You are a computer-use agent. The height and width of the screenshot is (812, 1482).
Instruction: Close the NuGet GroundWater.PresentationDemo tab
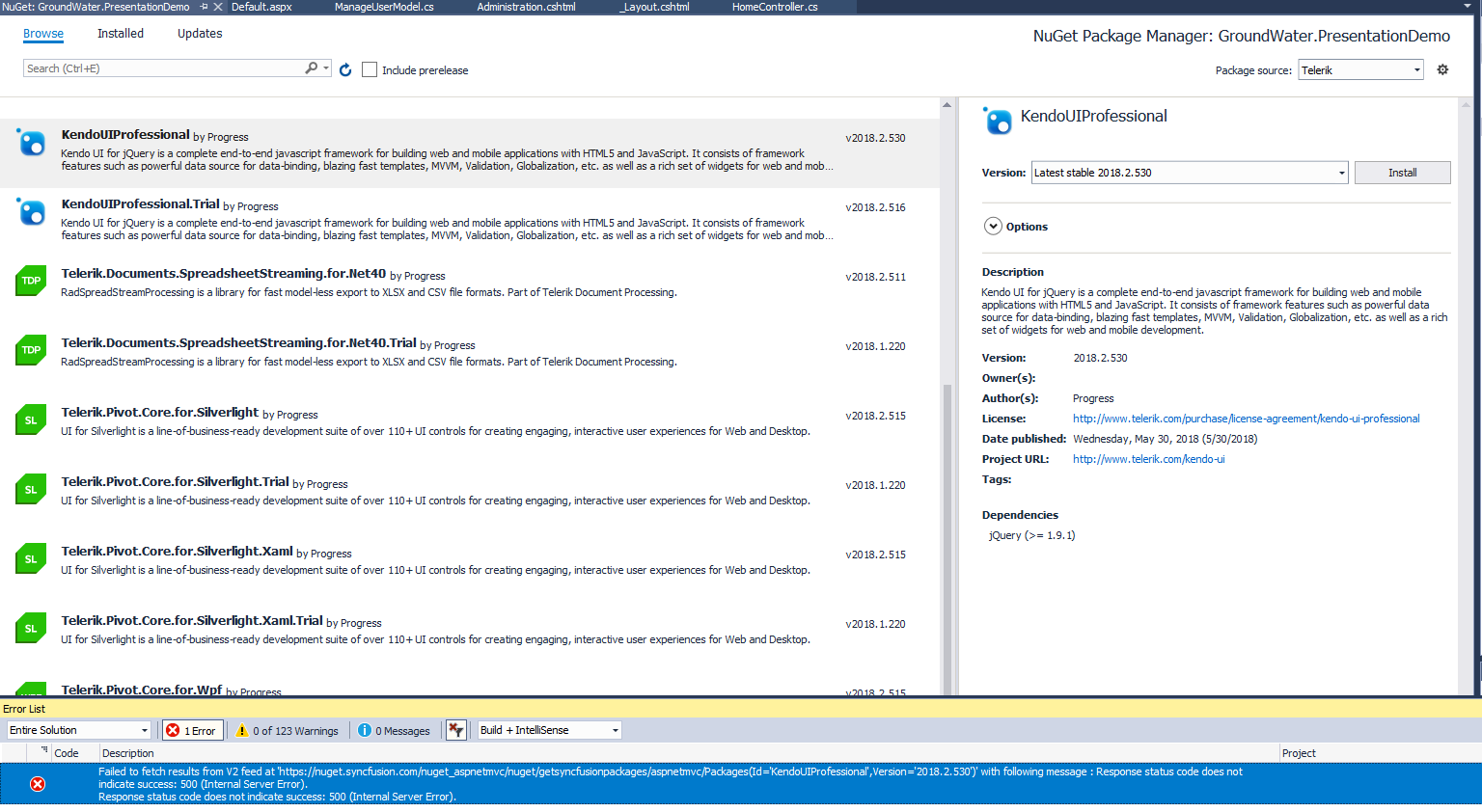(x=218, y=7)
